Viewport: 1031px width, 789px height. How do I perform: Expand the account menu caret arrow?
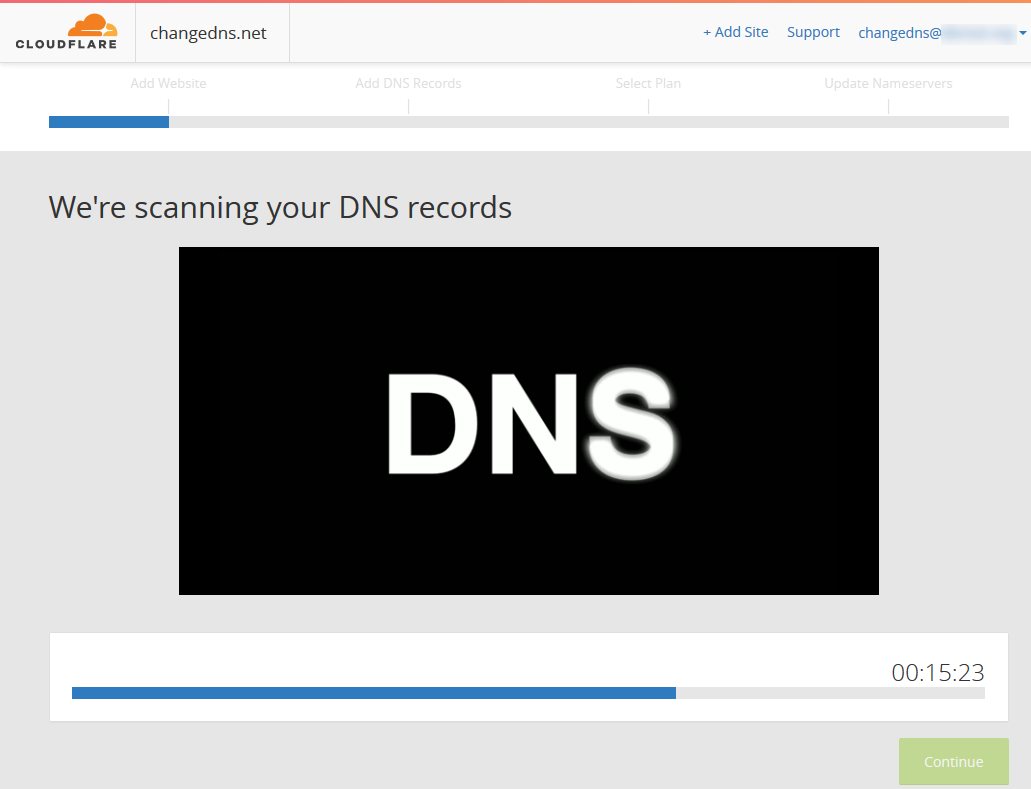[x=1022, y=33]
